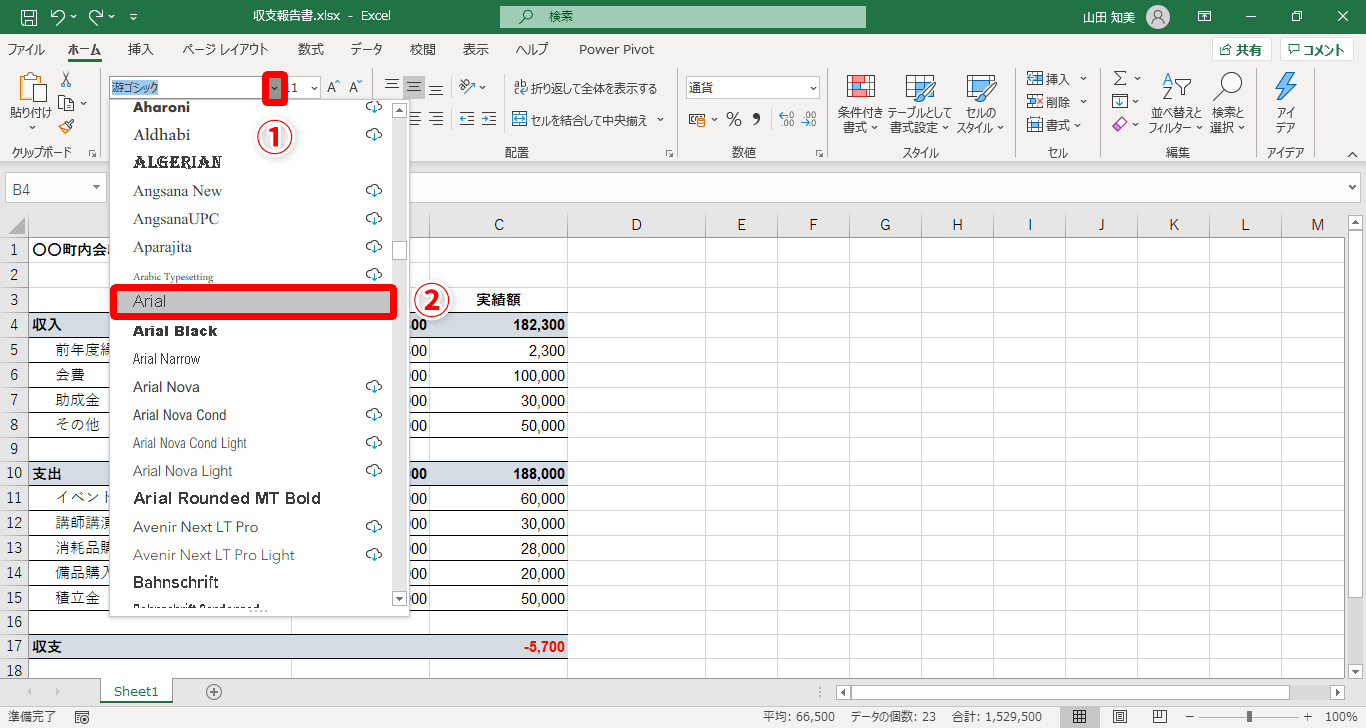Screen dimensions: 1366x728
Task: Zoom out with the minus button
Action: click(1191, 717)
